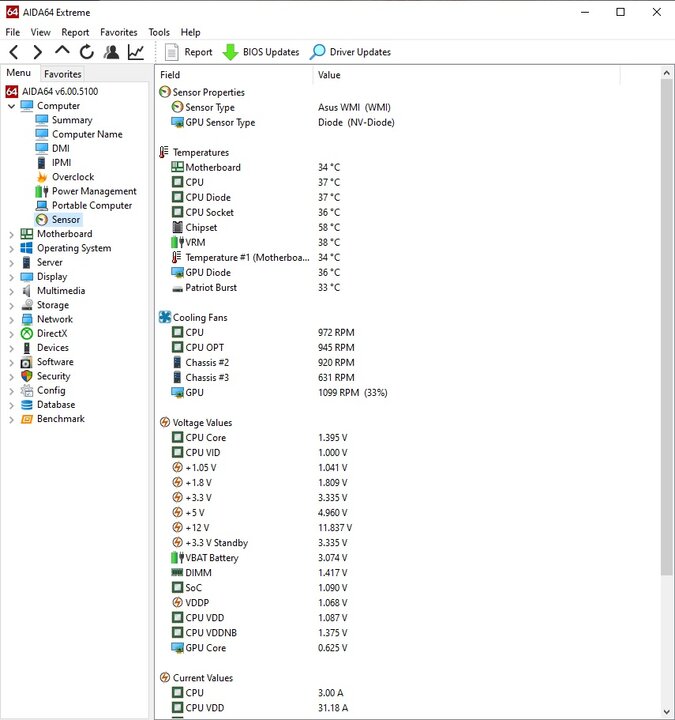
Task: Collapse the Computer tree node
Action: tap(11, 106)
